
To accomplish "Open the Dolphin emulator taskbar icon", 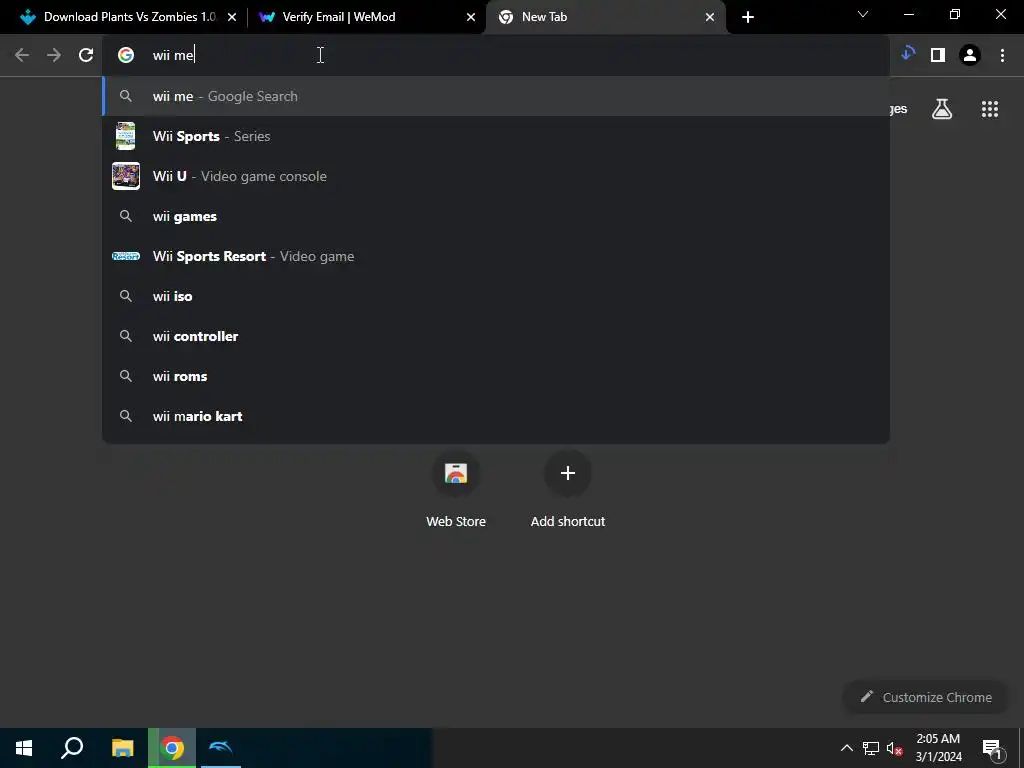I will tap(221, 748).
